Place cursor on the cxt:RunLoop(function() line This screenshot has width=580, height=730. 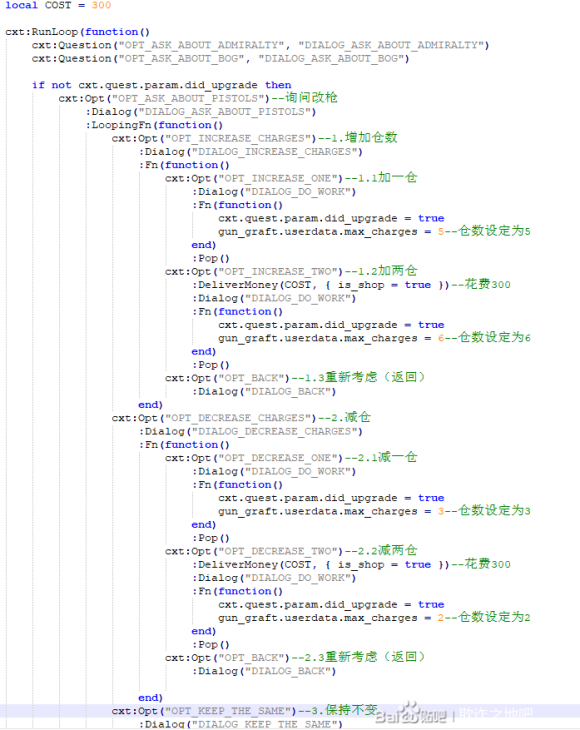77,32
